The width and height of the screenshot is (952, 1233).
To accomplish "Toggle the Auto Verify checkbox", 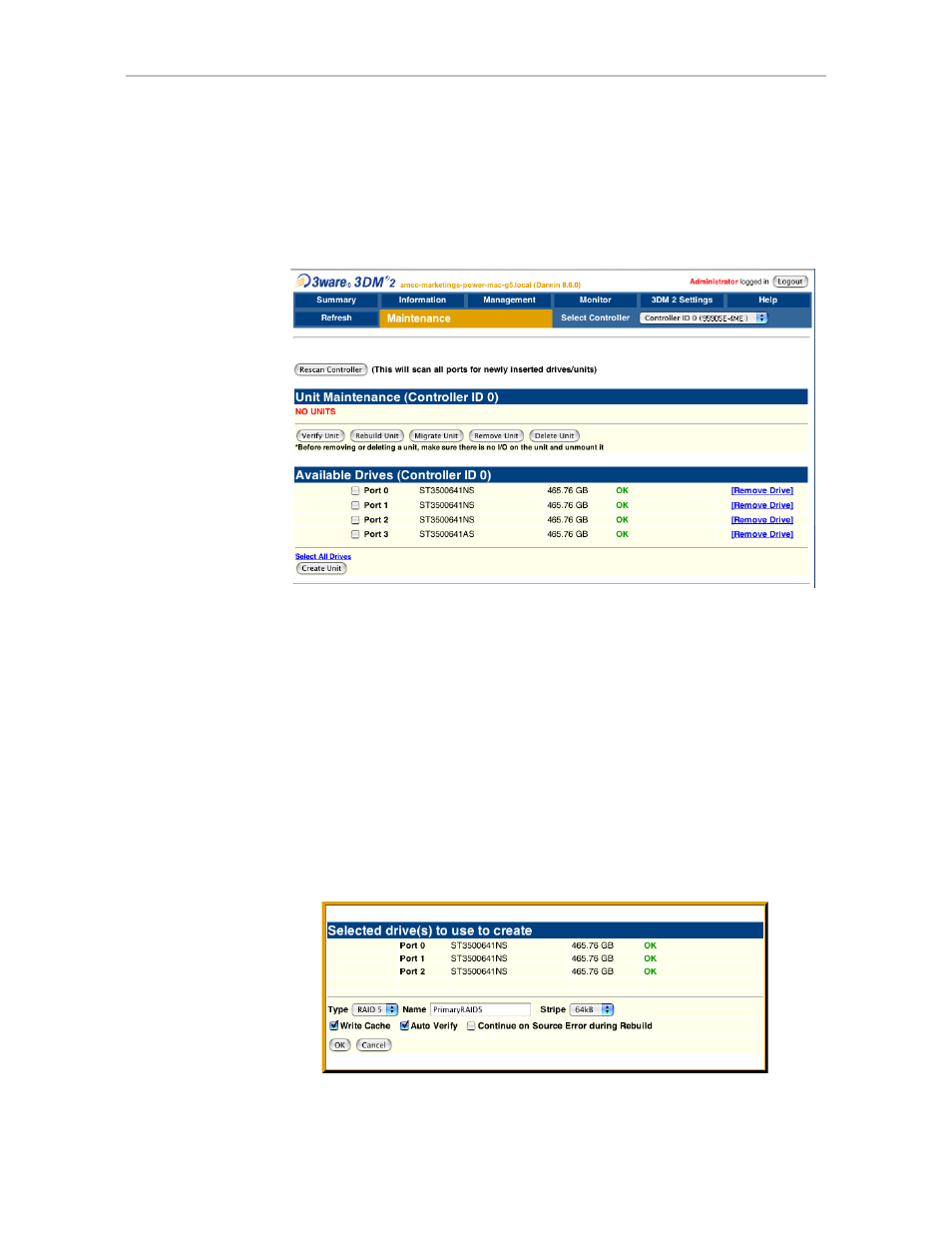I will click(x=404, y=1025).
